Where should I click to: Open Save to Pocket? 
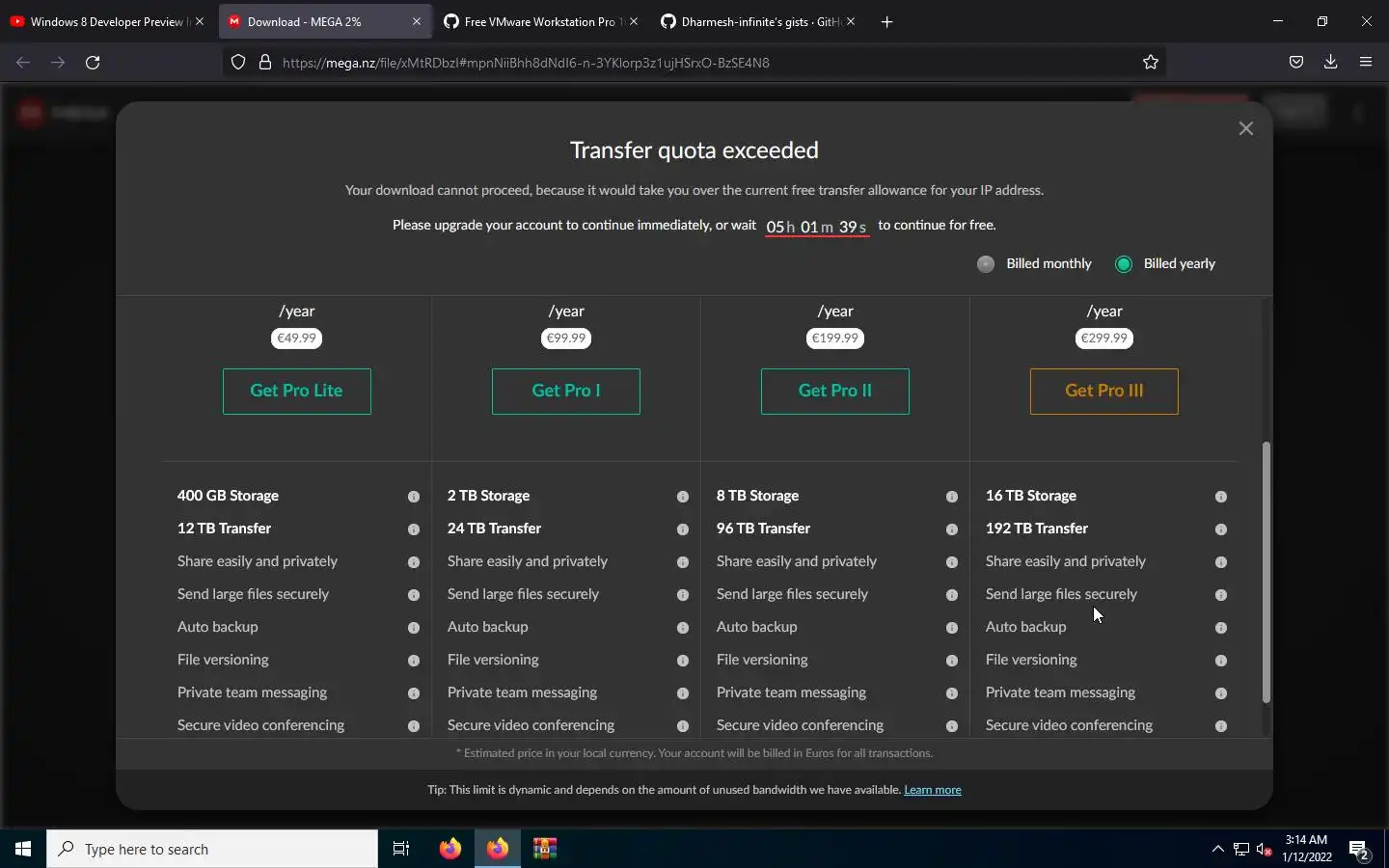(1296, 62)
